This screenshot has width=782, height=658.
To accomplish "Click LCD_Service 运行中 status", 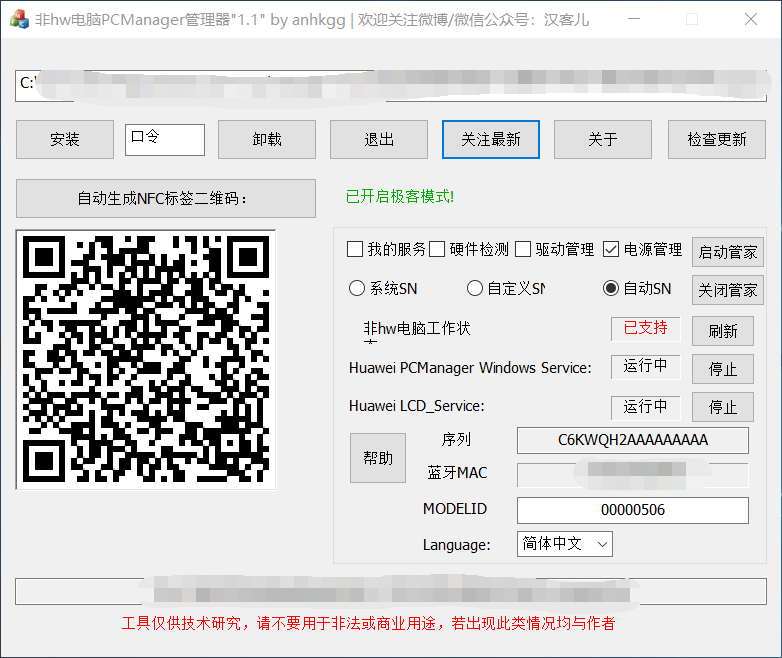I will pos(646,407).
